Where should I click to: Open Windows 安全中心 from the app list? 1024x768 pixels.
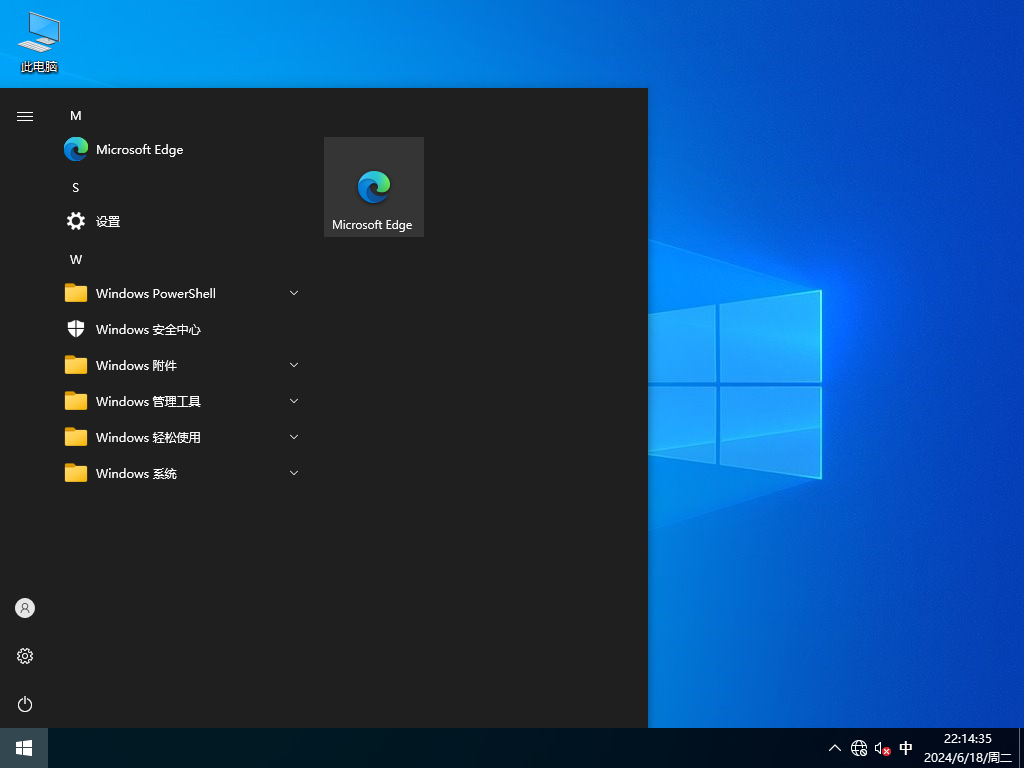(x=147, y=329)
